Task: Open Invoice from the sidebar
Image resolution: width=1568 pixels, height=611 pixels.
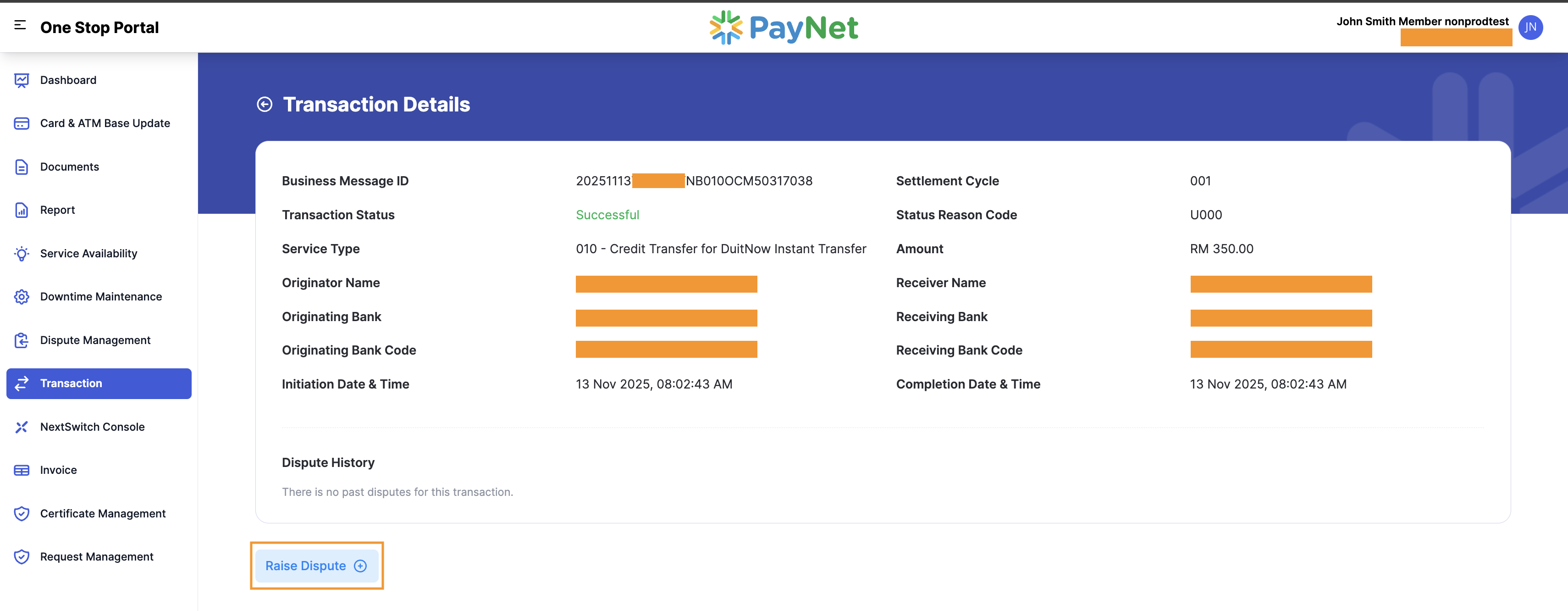Action: (x=99, y=470)
